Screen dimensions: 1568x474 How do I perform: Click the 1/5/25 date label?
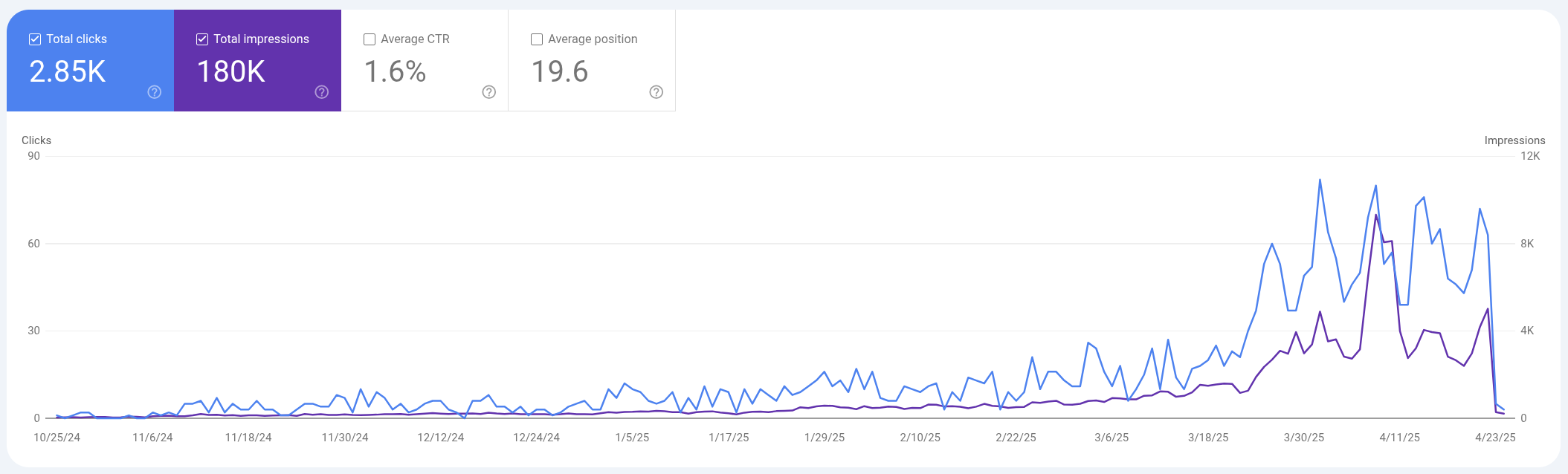[x=632, y=438]
